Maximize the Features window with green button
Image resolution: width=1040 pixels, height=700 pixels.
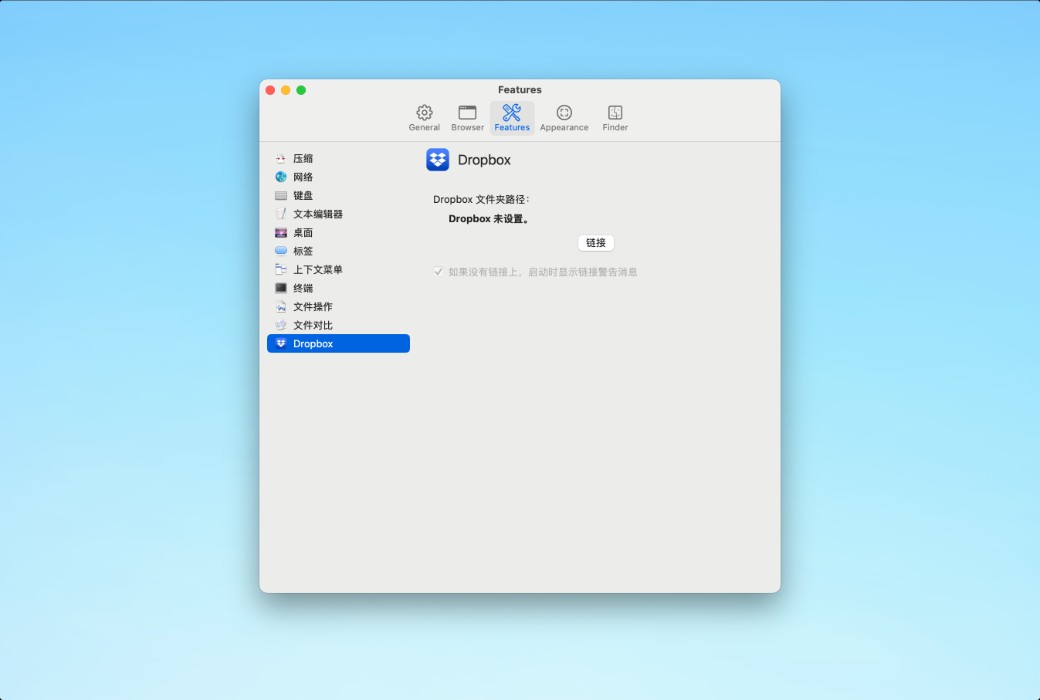pyautogui.click(x=301, y=90)
